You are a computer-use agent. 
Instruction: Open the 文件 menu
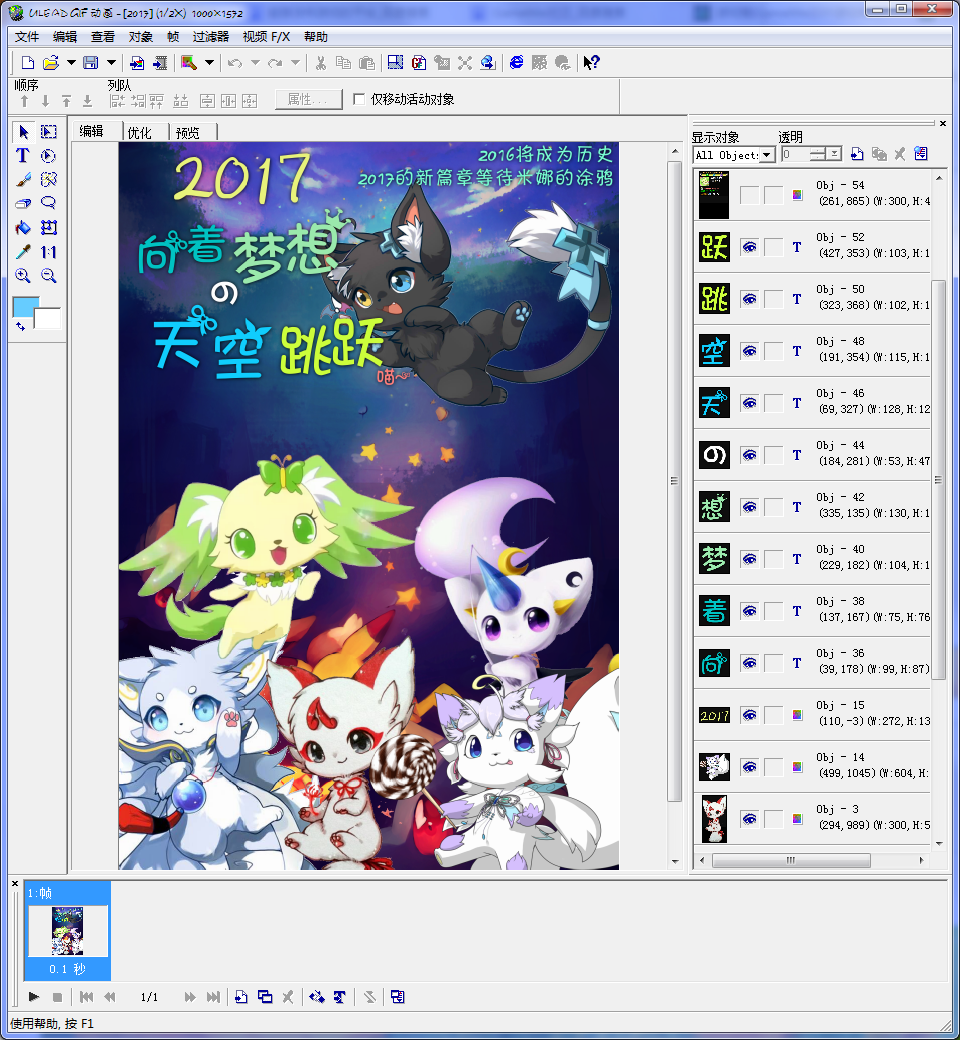coord(27,37)
